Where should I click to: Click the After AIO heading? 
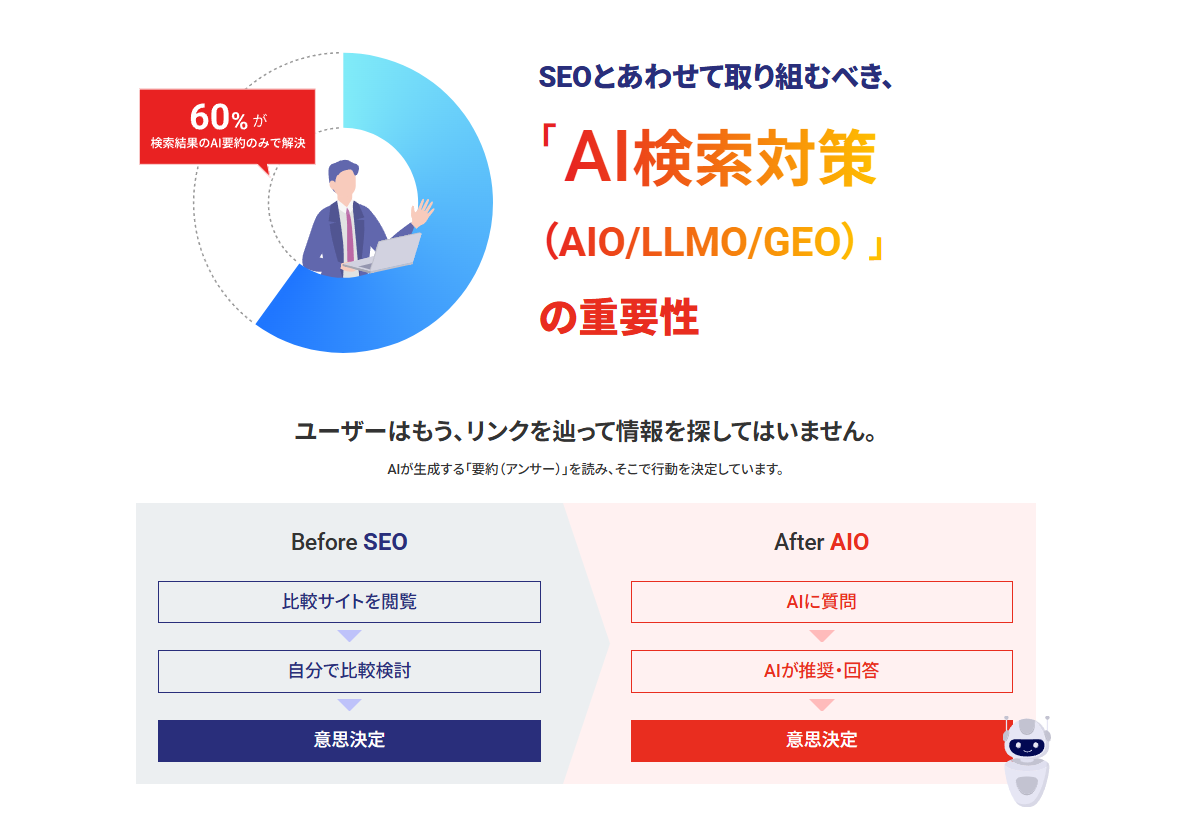[821, 542]
